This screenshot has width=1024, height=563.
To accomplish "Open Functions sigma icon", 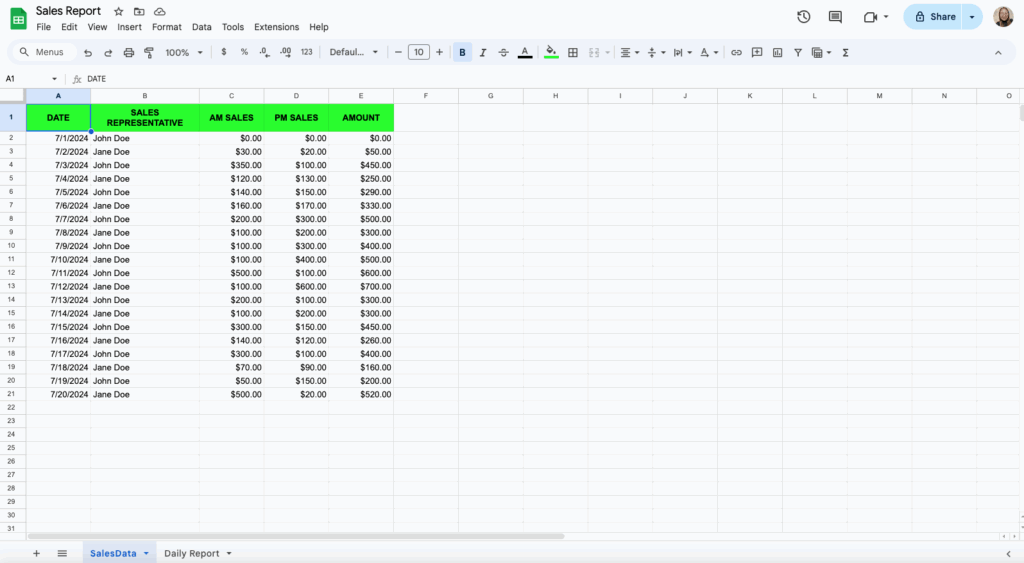I will [845, 52].
